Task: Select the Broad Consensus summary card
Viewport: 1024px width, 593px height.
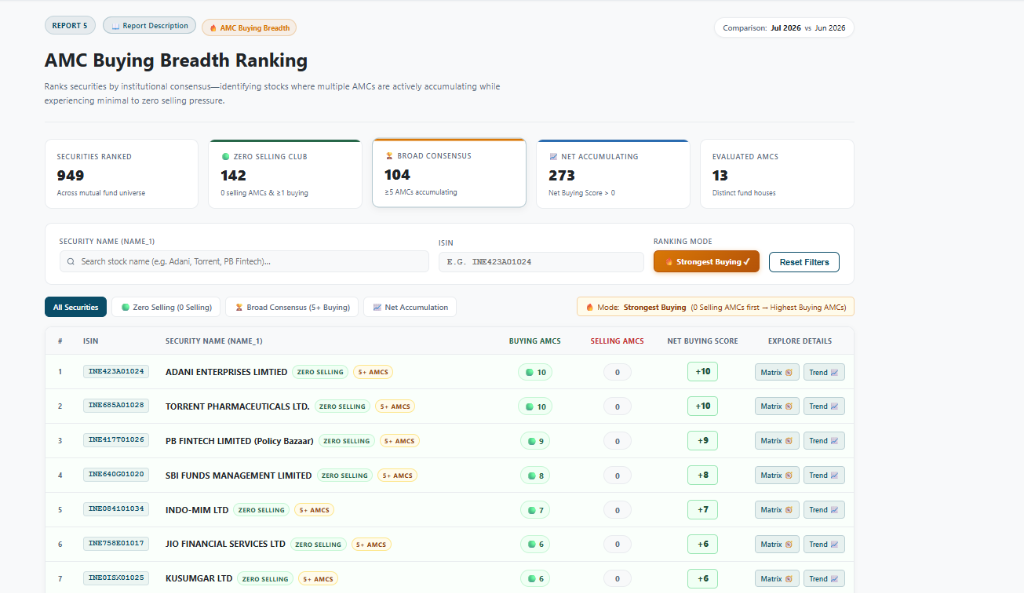Action: click(449, 173)
